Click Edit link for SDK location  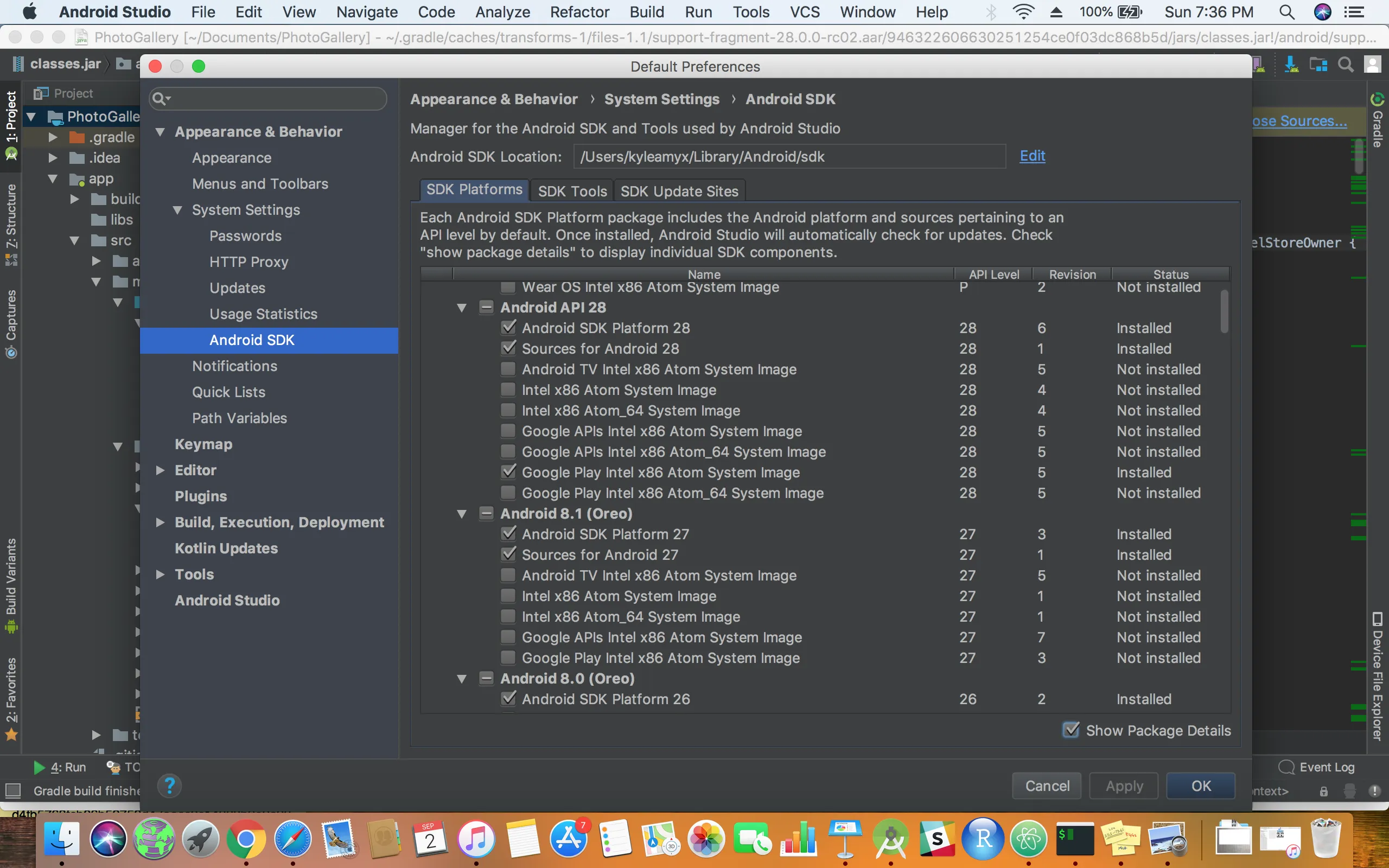[x=1032, y=156]
